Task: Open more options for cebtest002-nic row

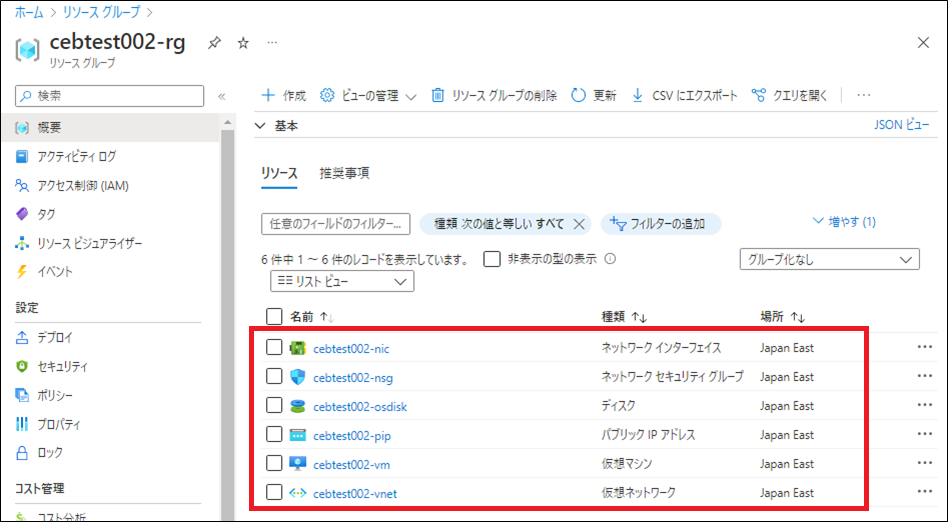Action: click(x=923, y=348)
